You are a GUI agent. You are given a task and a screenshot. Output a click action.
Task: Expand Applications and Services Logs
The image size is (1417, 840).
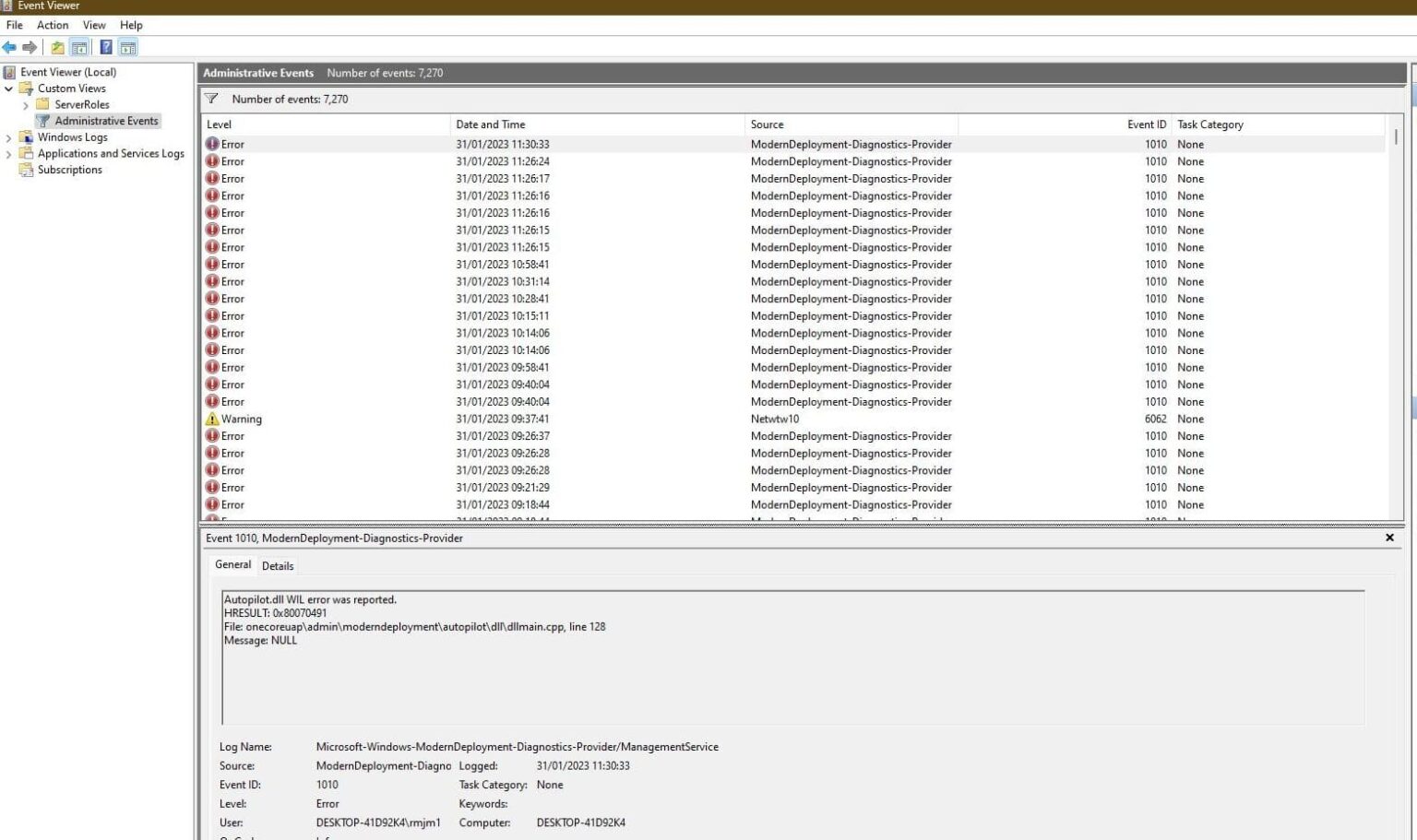[8, 153]
